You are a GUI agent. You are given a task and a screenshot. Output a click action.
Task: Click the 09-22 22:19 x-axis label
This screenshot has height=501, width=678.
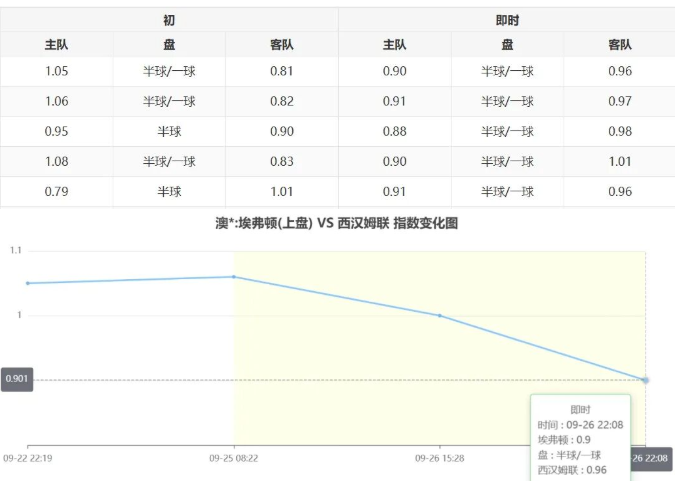pyautogui.click(x=28, y=458)
